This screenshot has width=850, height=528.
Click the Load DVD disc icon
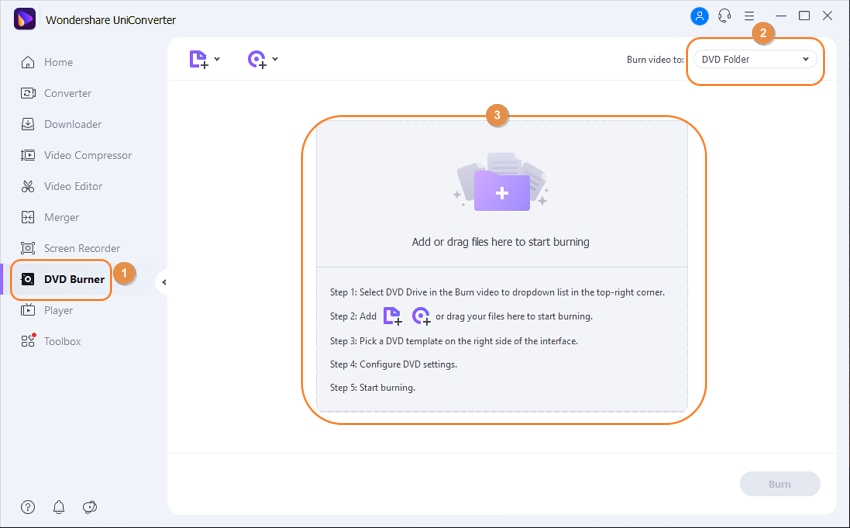click(x=256, y=60)
